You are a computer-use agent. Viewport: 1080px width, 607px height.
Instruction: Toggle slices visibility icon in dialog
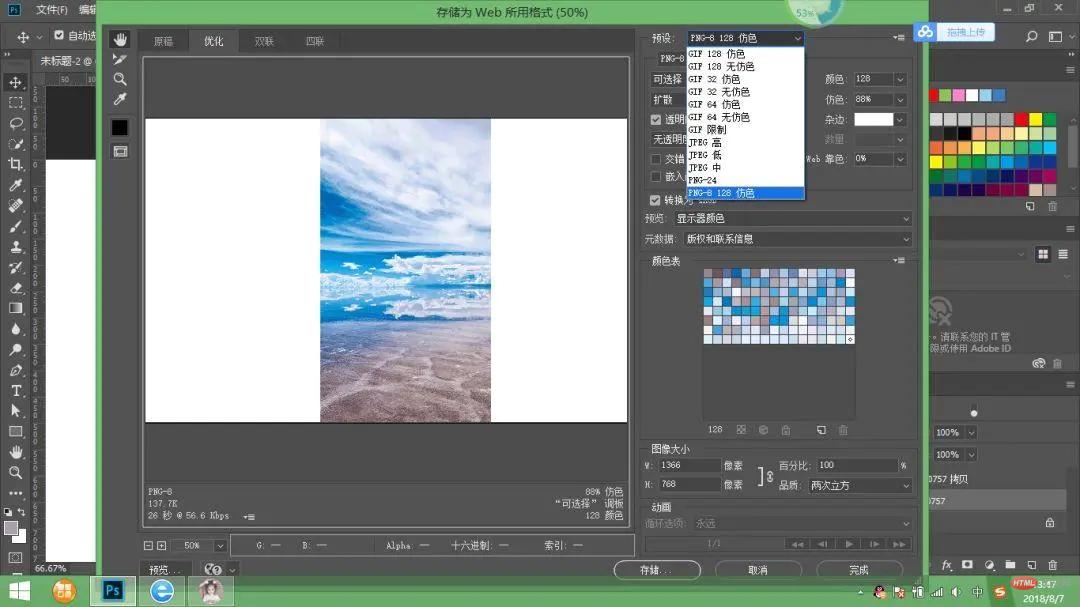click(120, 151)
